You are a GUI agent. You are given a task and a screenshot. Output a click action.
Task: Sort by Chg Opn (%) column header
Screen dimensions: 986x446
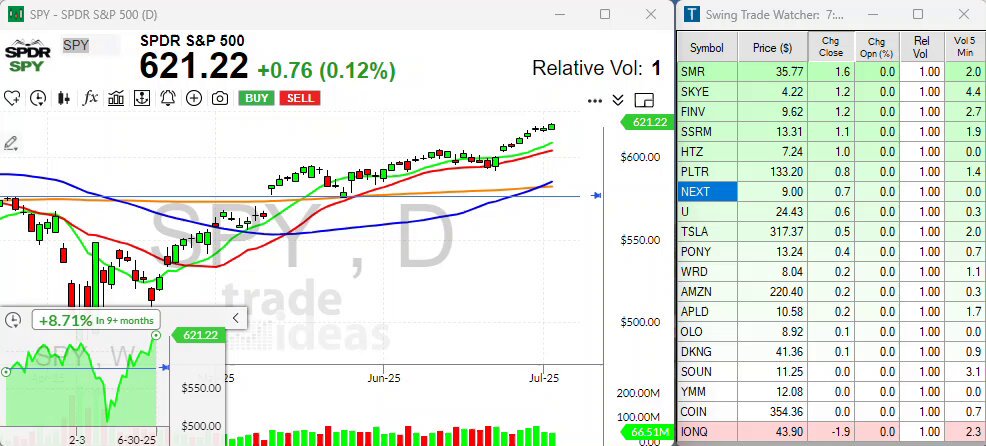[x=877, y=48]
